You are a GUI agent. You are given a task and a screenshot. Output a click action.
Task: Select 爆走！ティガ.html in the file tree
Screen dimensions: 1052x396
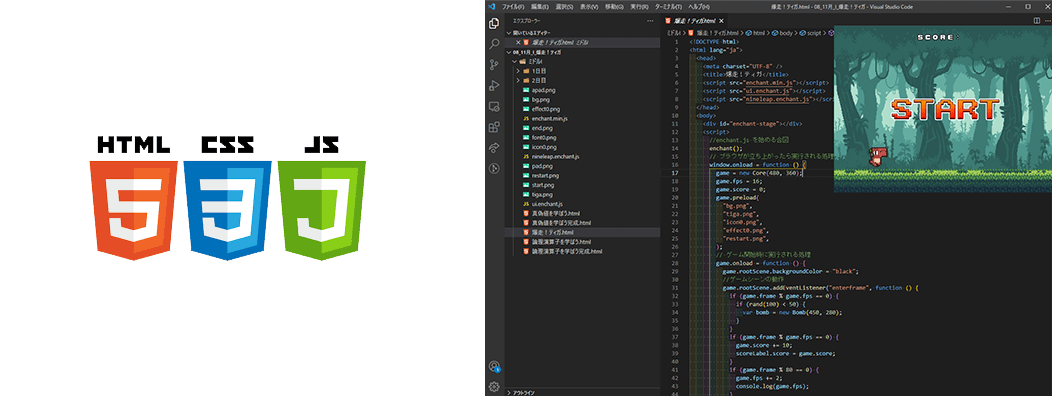(x=582, y=232)
